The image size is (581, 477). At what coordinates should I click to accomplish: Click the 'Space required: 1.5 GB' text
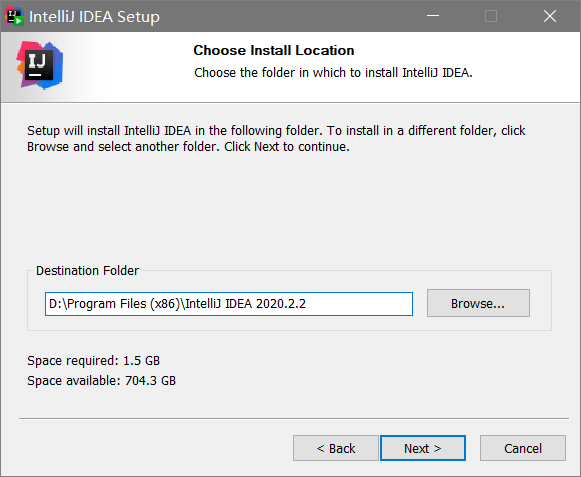click(x=93, y=361)
